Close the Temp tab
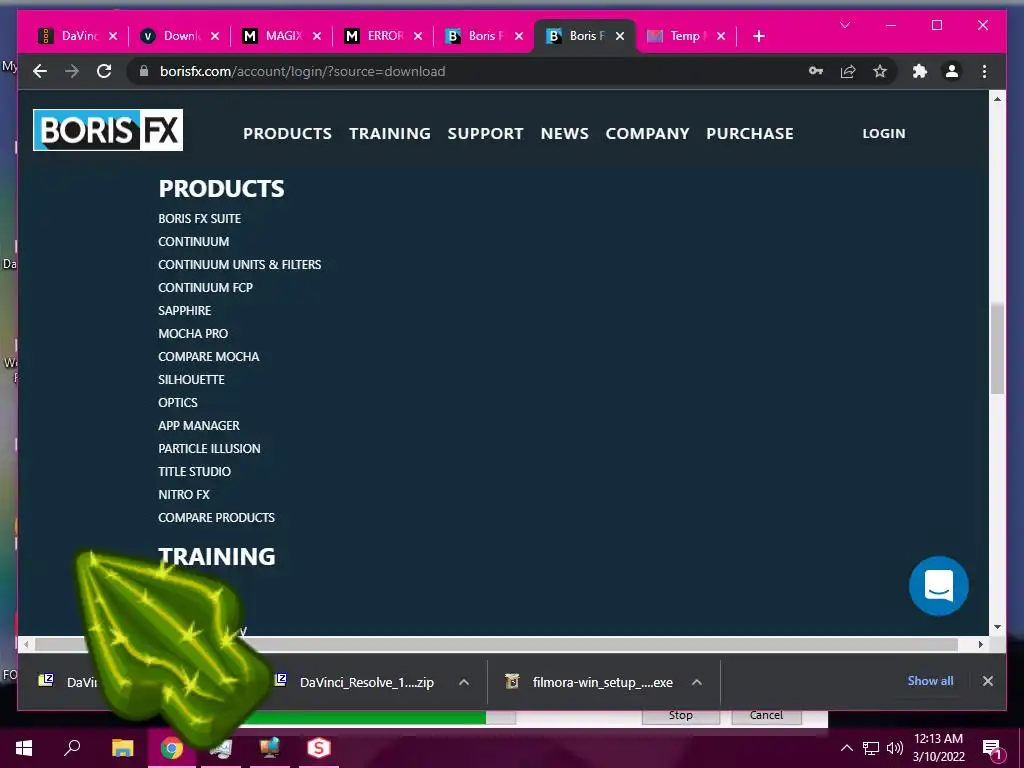Image resolution: width=1024 pixels, height=768 pixels. tap(721, 36)
